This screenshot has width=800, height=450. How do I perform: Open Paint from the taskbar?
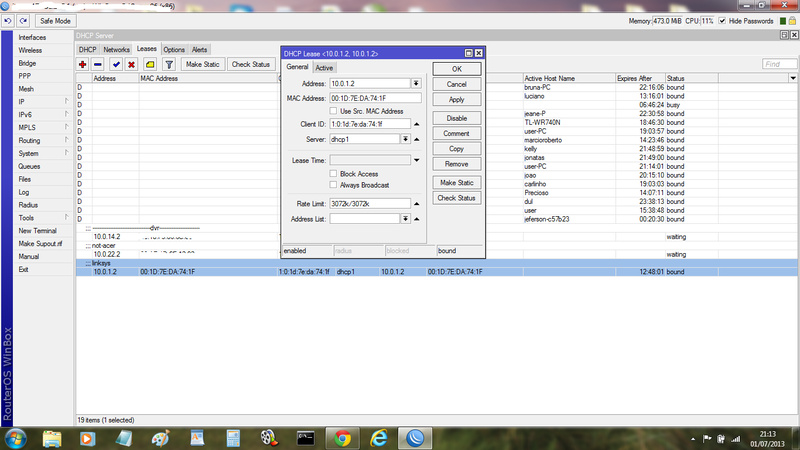pos(160,438)
